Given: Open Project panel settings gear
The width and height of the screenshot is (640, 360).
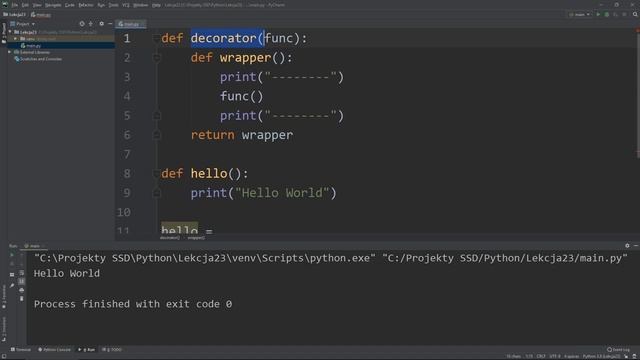Looking at the screenshot, I should (102, 24).
